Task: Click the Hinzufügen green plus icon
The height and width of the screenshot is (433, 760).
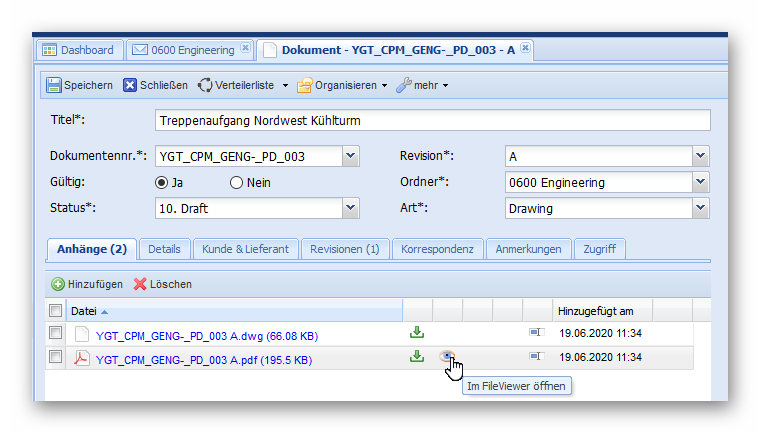Action: tap(58, 284)
